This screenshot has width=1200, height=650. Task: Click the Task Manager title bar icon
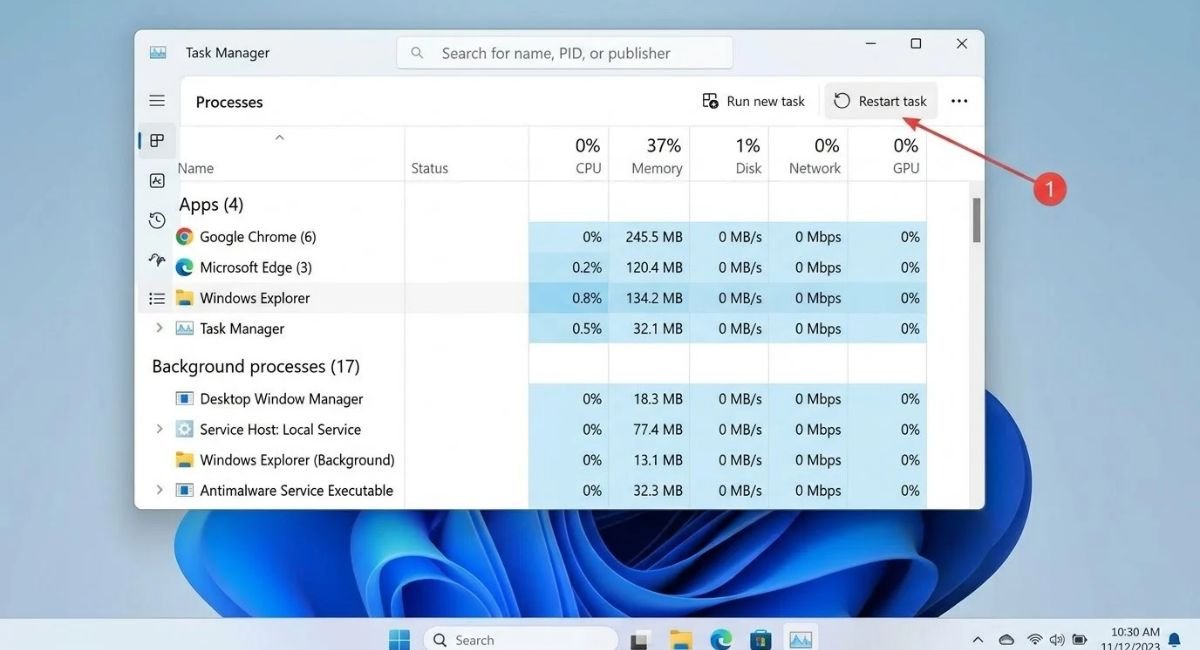point(158,53)
